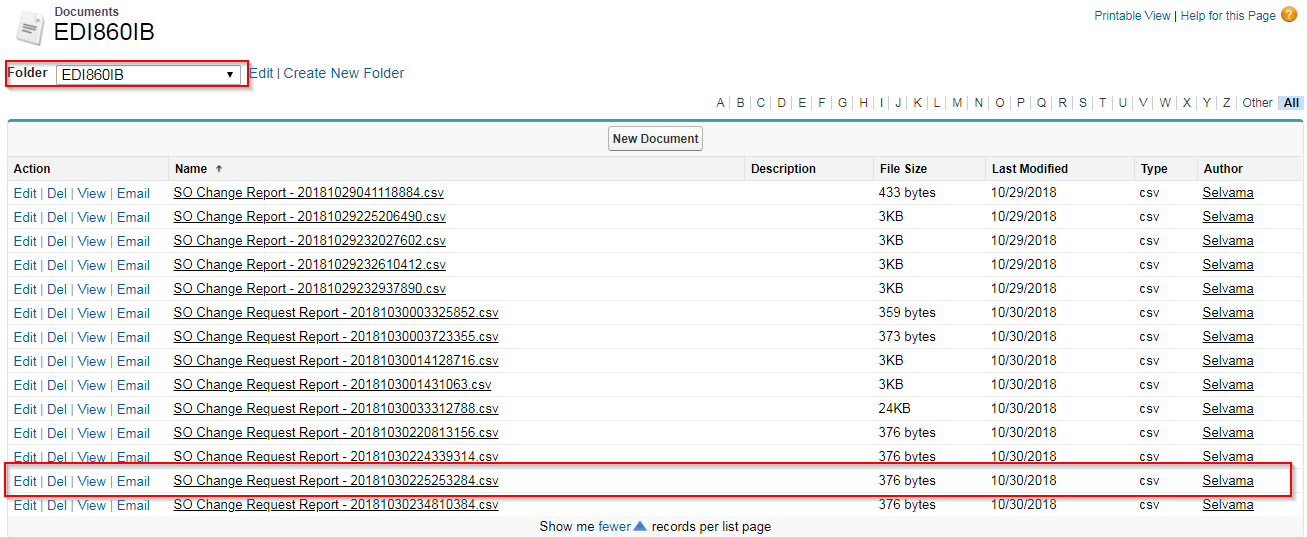Delete the 20181030003325852.csv document
Screen dimensions: 1307x537
[x=57, y=313]
